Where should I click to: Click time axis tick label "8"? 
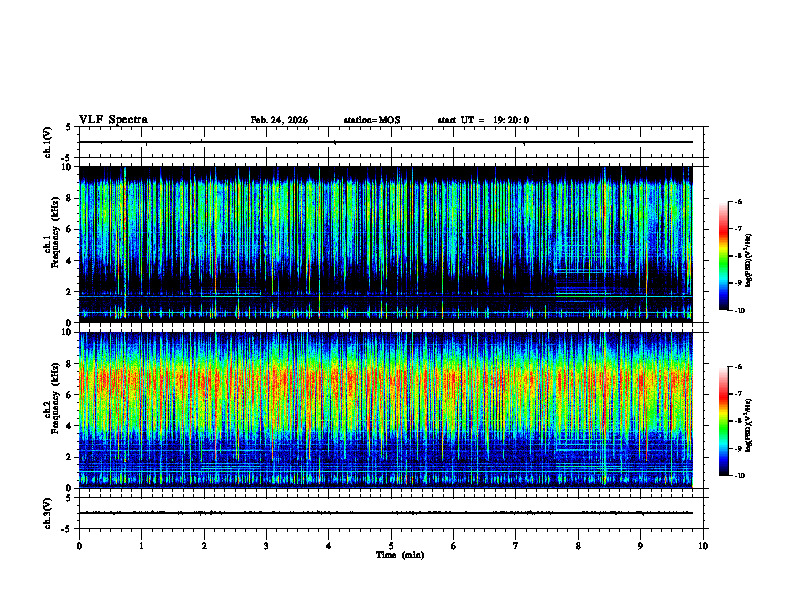click(578, 546)
